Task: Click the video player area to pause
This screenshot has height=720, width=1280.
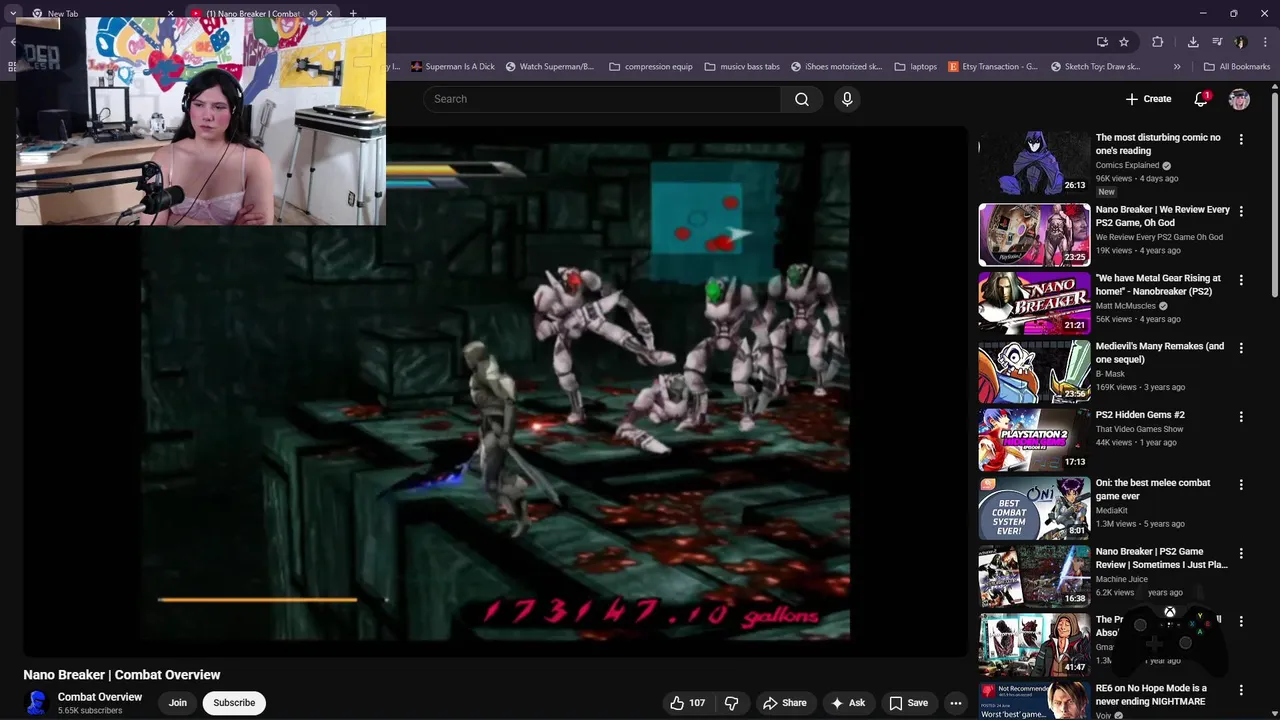Action: click(495, 390)
